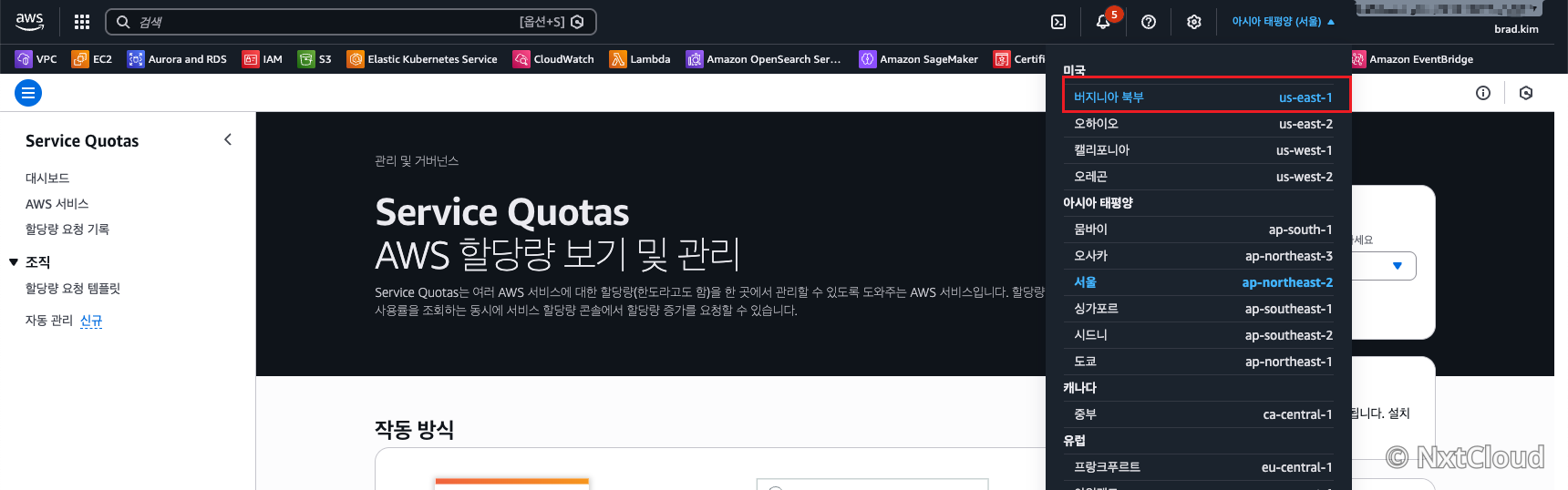The width and height of the screenshot is (1568, 490).
Task: Collapse the Service Quotas side panel
Action: [x=228, y=139]
